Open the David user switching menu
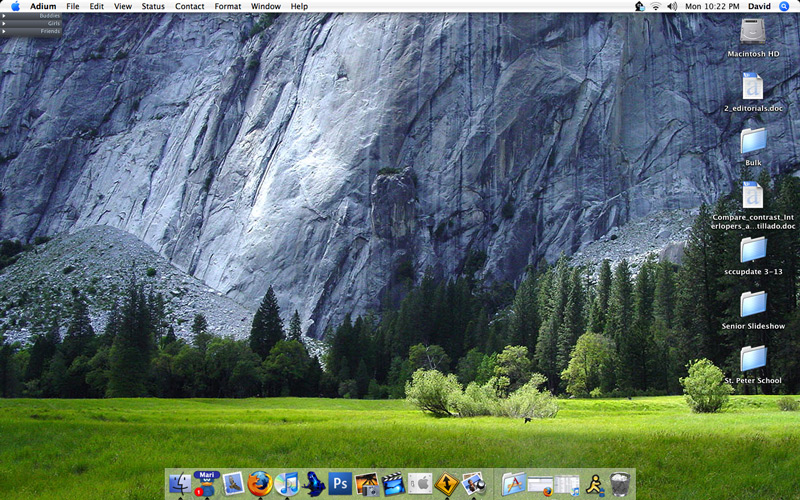800x500 pixels. click(x=759, y=6)
